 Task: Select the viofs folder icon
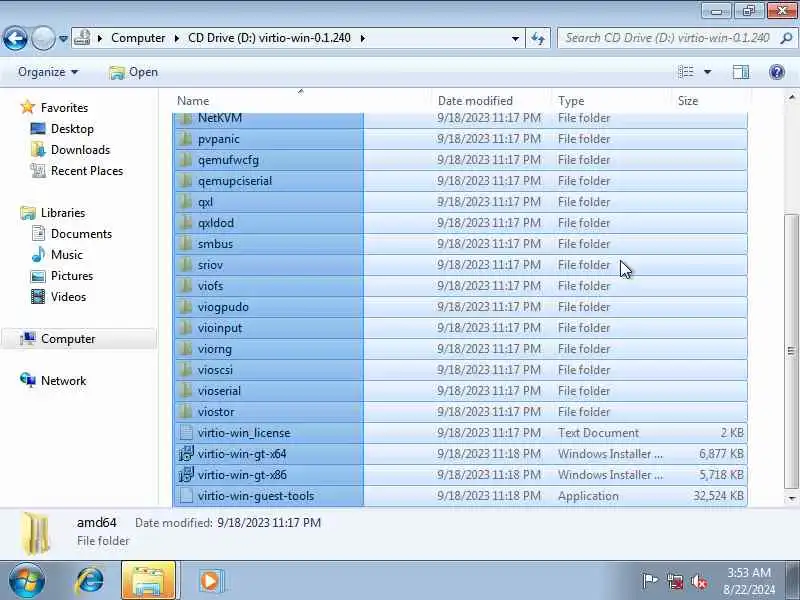[x=186, y=286]
